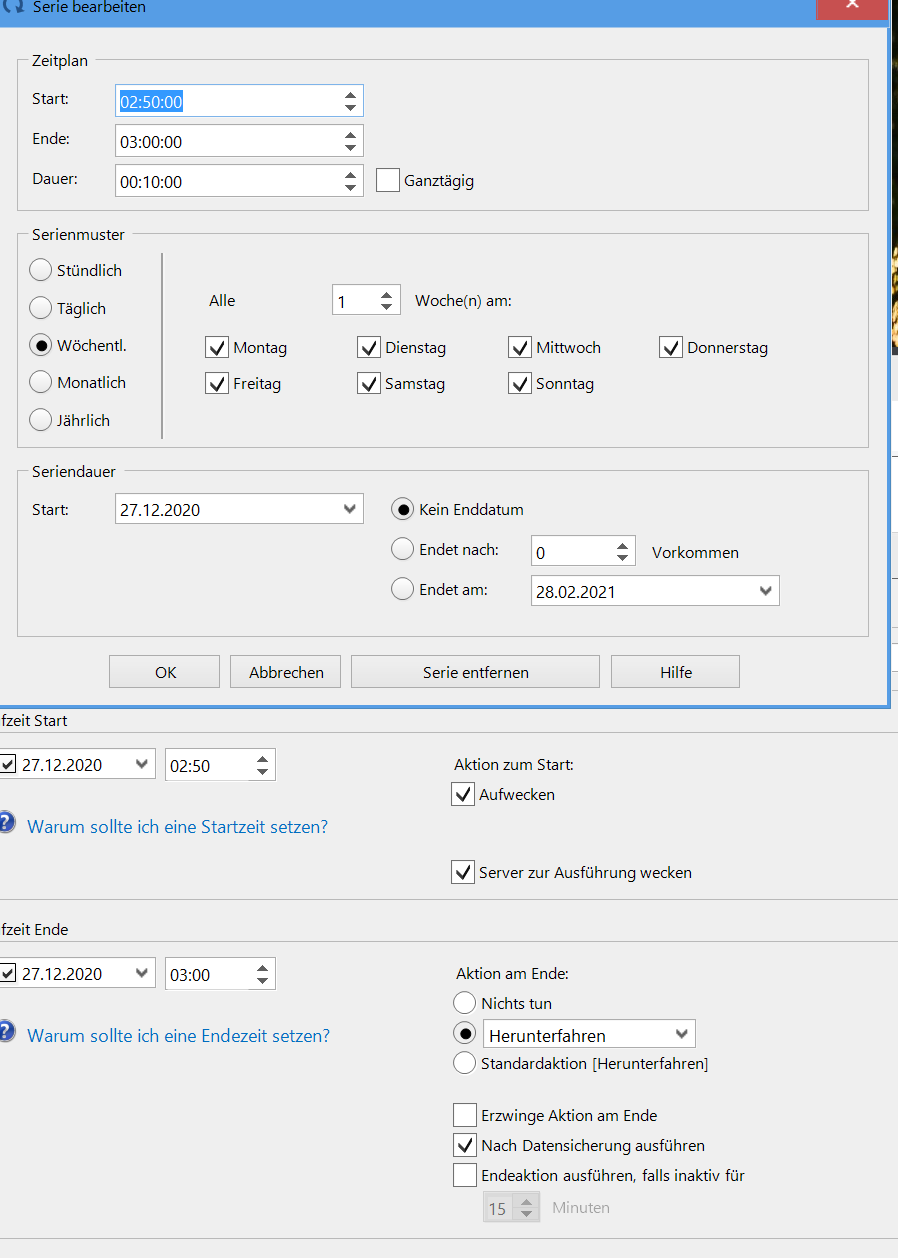Open the Endet am date dropdown
The height and width of the screenshot is (1258, 898).
(x=765, y=590)
